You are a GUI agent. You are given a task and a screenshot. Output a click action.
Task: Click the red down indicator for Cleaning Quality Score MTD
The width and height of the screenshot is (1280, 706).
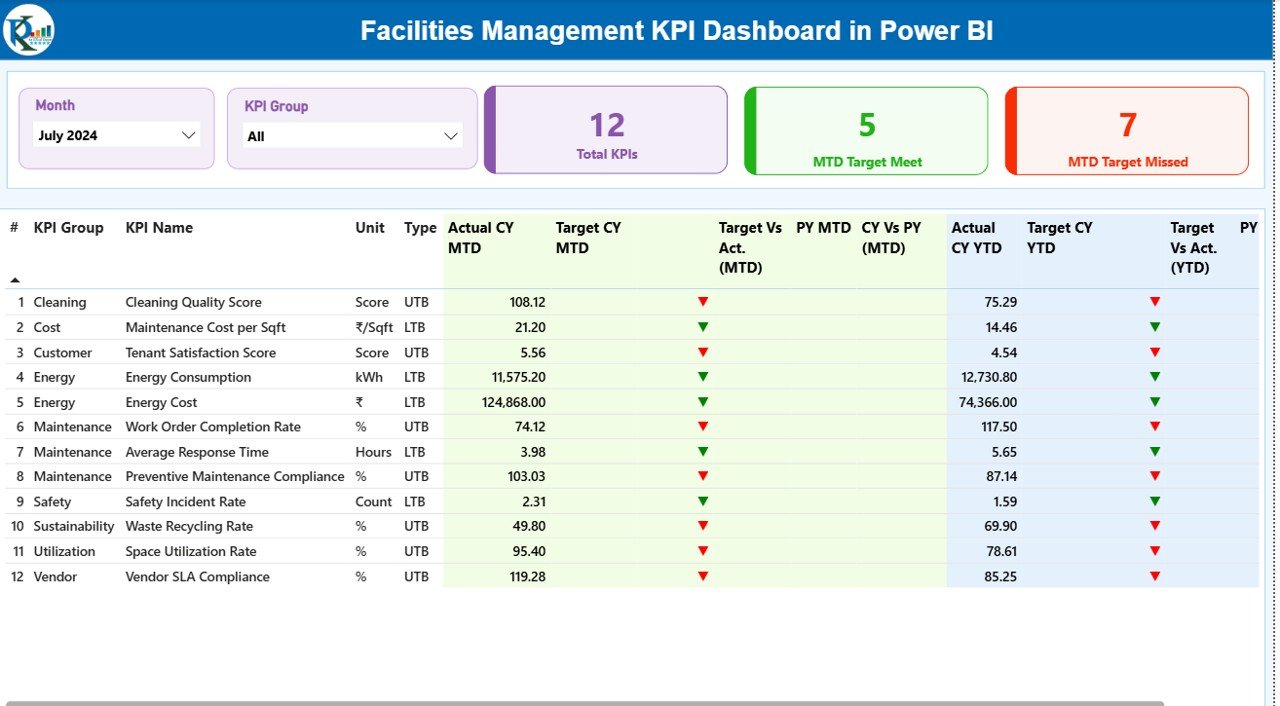point(703,301)
